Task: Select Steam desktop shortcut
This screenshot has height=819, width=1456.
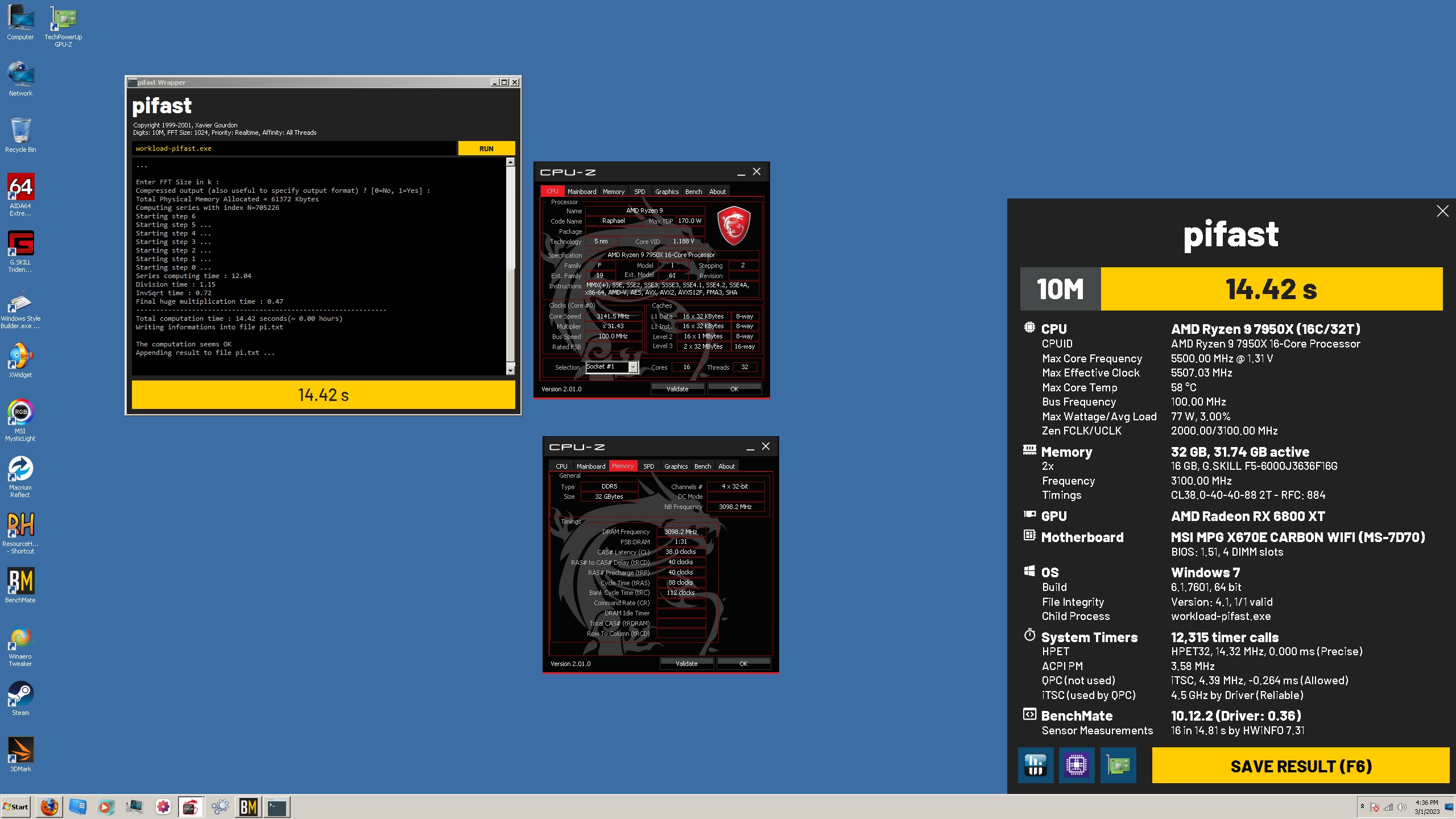Action: click(x=20, y=698)
